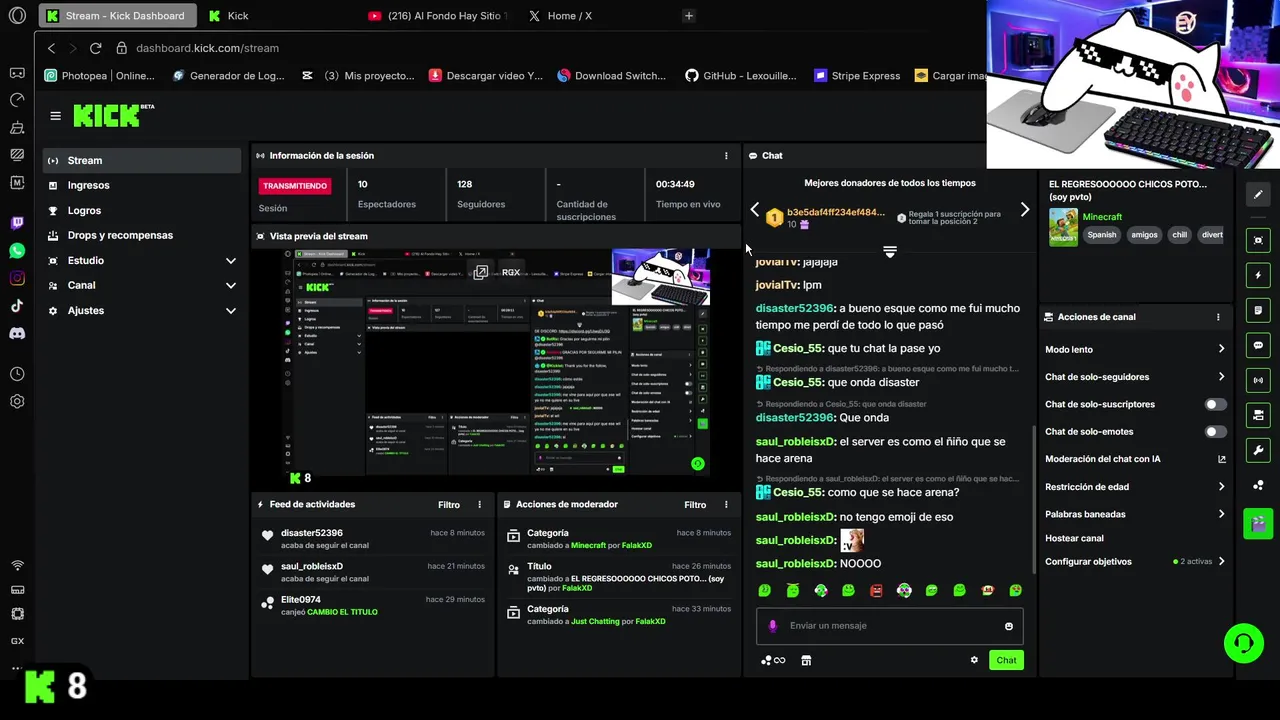
Task: Open the support headset bubble
Action: coord(1244,643)
